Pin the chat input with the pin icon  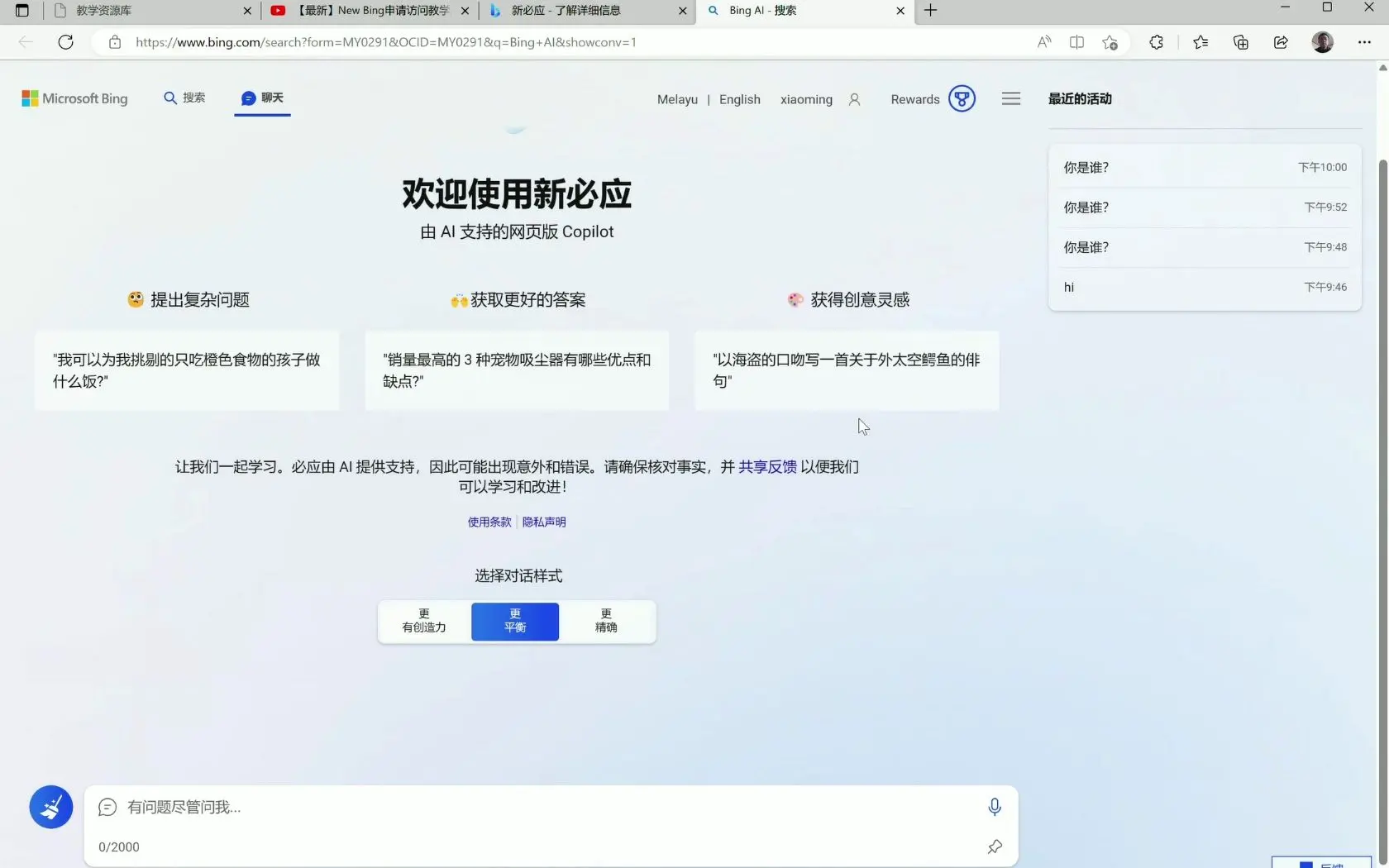pos(994,847)
